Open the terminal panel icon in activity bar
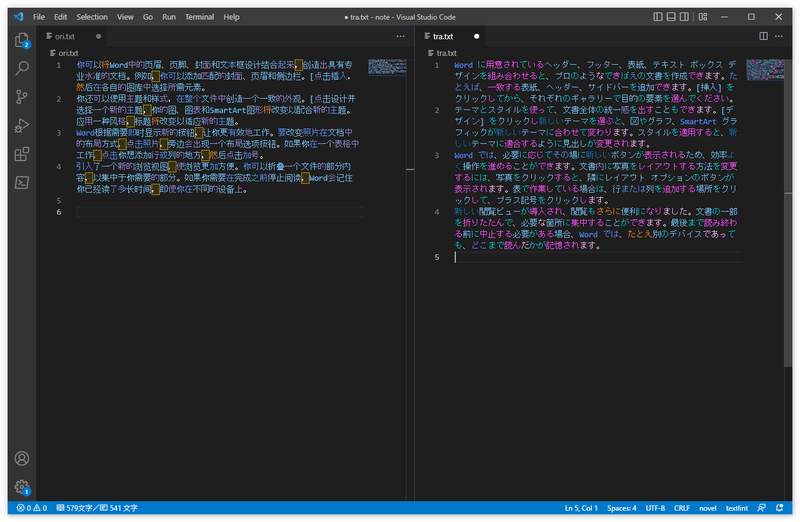 [x=22, y=183]
